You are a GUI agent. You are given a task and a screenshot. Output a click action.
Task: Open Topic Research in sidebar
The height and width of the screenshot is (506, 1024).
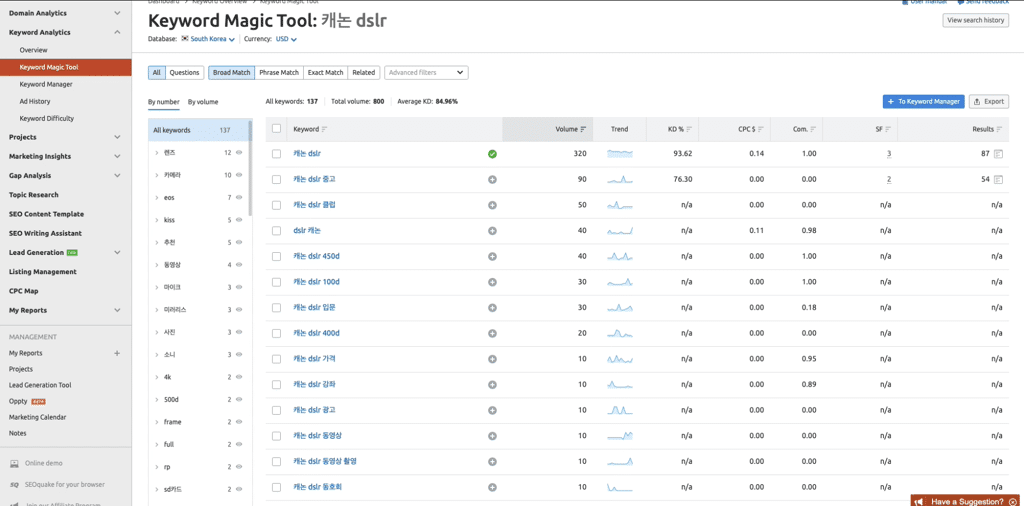click(x=33, y=195)
